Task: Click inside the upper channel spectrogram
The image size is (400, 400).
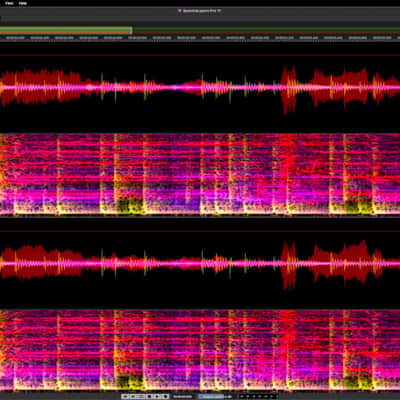Action: click(200, 174)
